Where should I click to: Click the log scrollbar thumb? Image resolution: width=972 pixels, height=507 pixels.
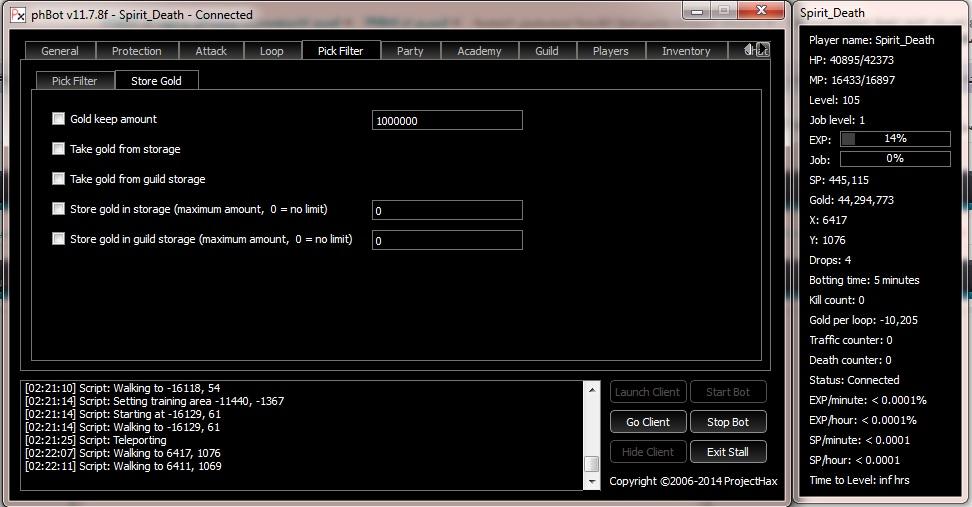(592, 464)
